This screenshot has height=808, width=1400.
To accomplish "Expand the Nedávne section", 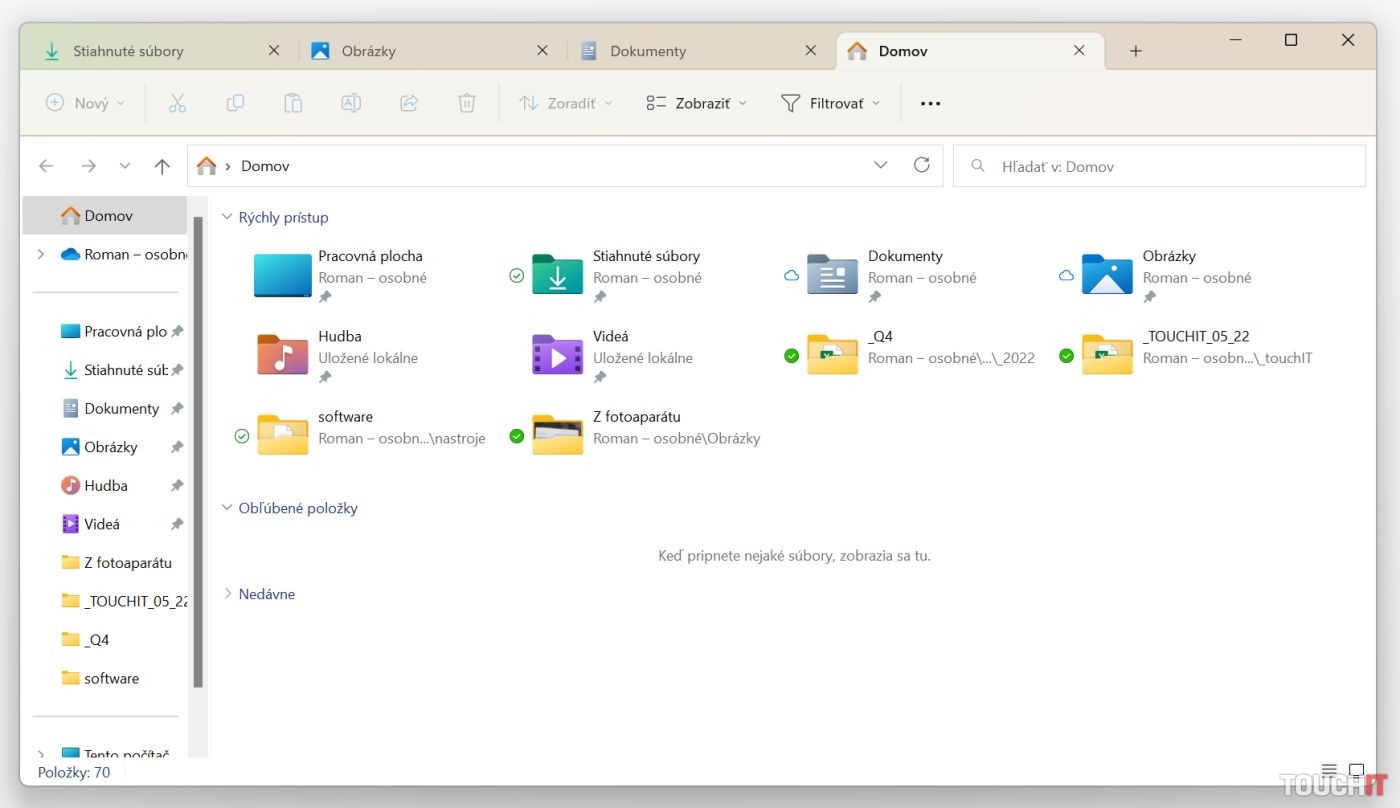I will click(x=227, y=594).
